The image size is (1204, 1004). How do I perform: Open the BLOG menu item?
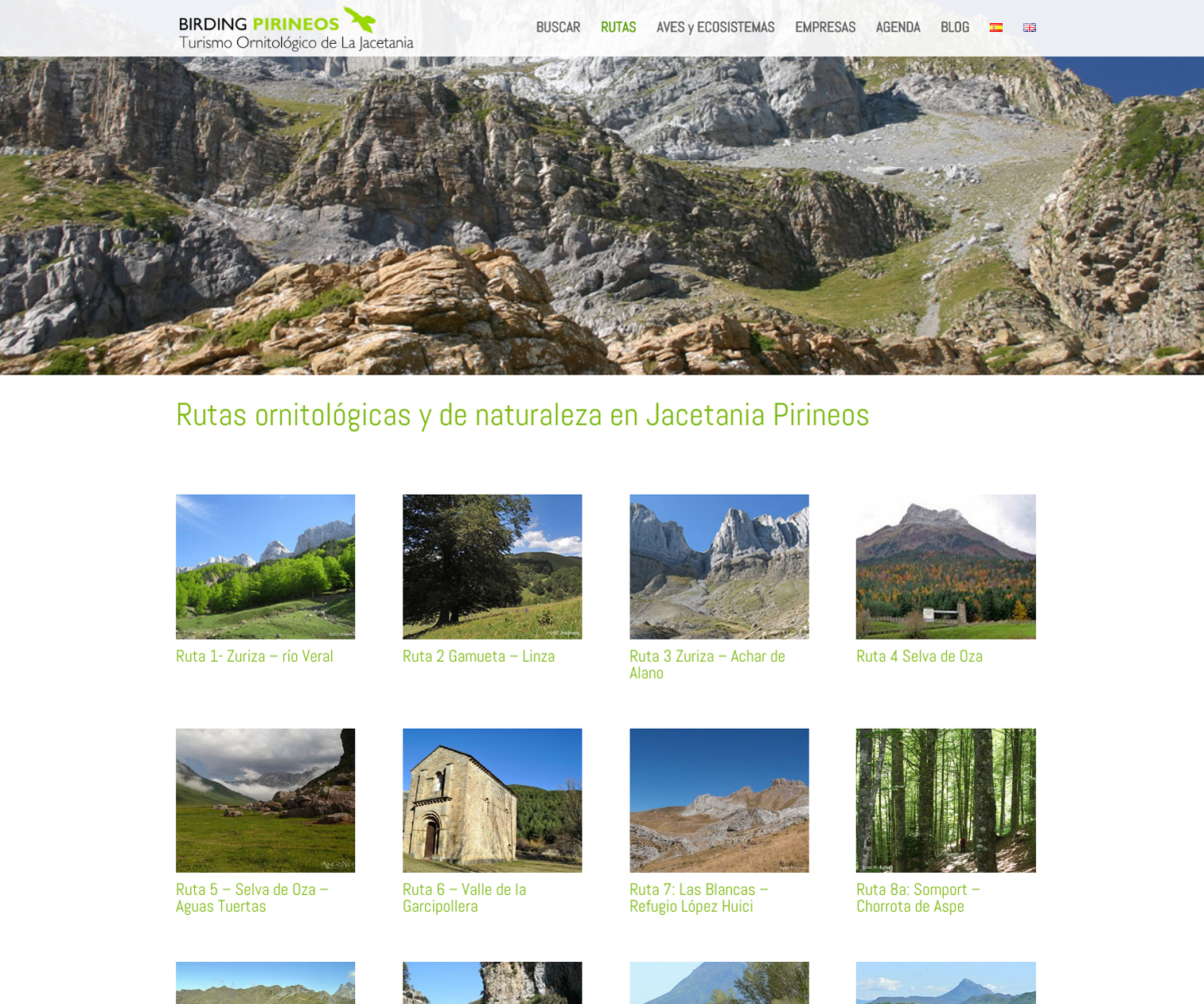tap(954, 27)
